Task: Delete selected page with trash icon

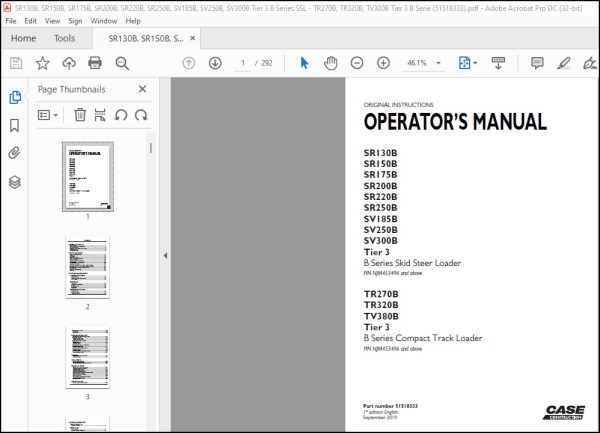Action: tap(80, 115)
